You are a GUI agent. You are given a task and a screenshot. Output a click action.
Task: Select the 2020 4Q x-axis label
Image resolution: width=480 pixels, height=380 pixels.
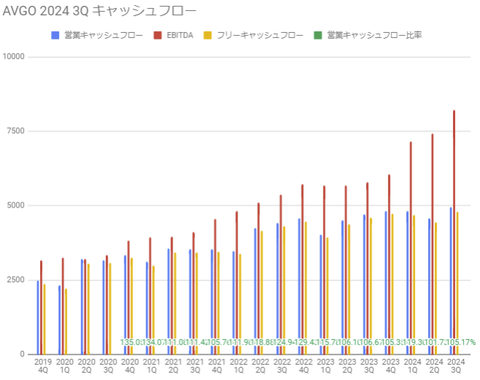coord(130,366)
